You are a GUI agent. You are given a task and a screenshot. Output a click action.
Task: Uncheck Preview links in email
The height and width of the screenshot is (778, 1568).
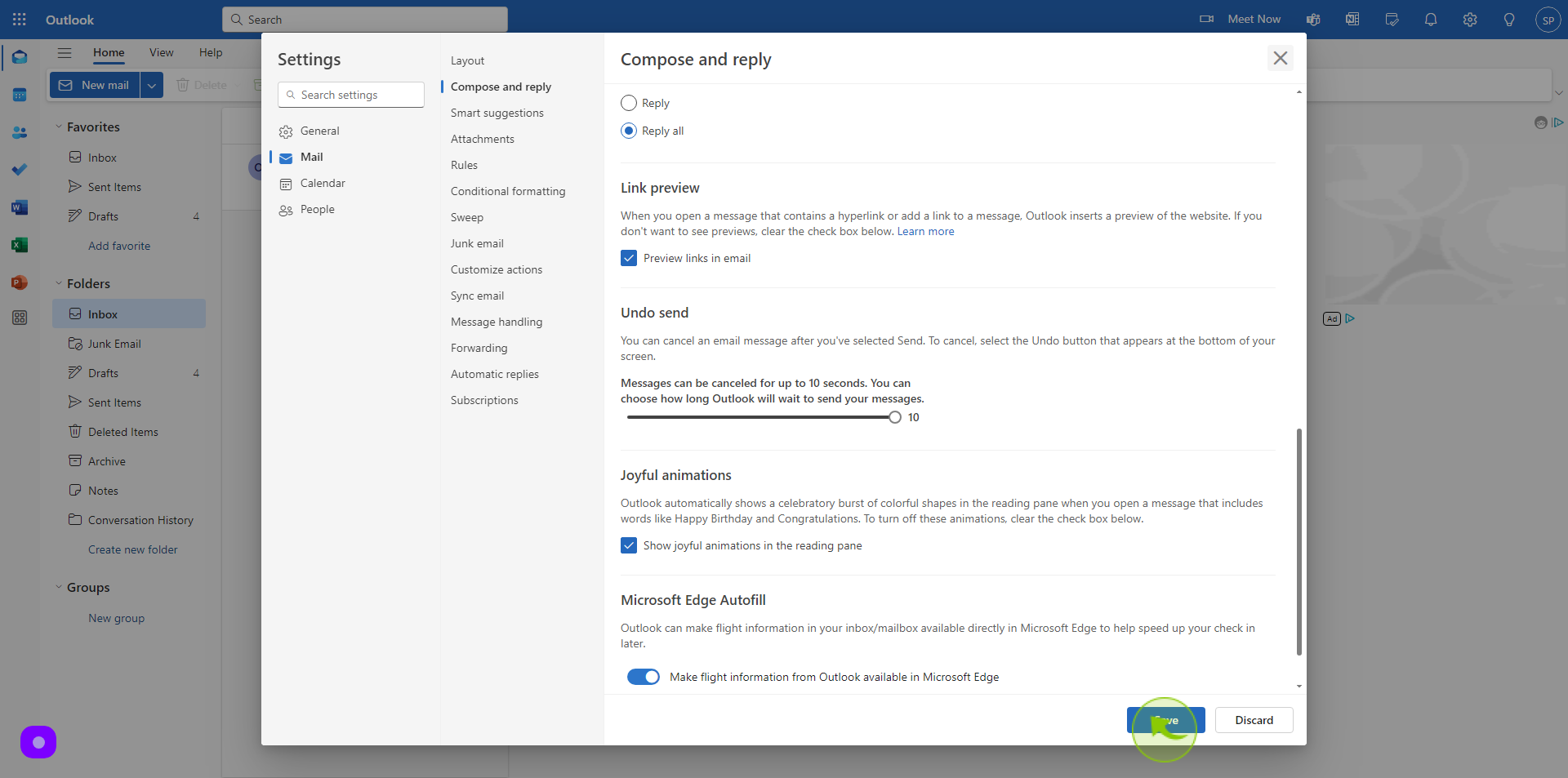point(629,258)
